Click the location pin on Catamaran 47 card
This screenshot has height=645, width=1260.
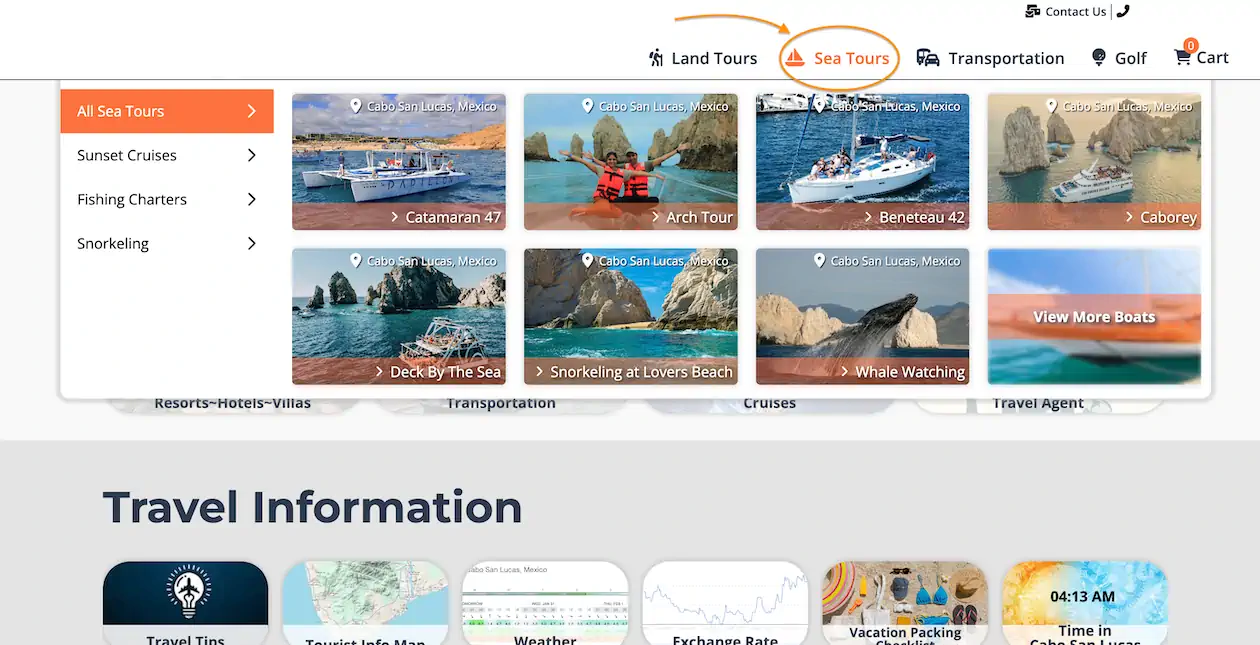tap(355, 106)
